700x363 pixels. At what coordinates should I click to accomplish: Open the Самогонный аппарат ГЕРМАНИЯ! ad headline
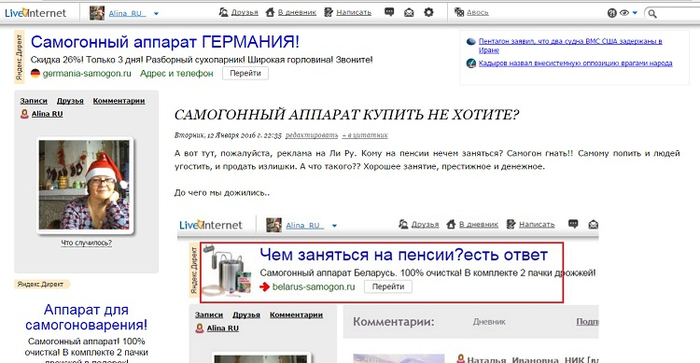click(x=165, y=42)
